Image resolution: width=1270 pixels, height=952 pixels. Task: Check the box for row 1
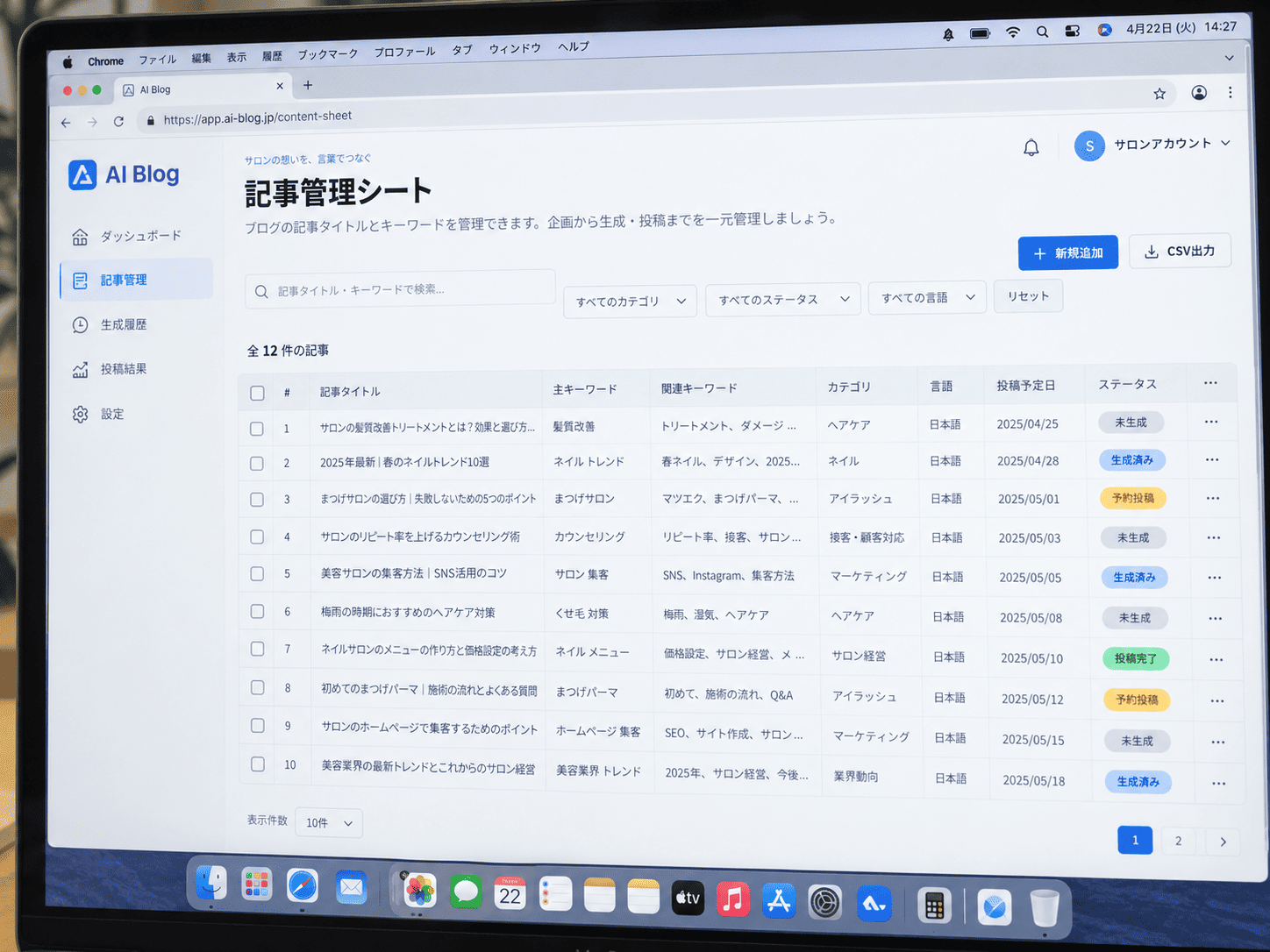click(257, 429)
